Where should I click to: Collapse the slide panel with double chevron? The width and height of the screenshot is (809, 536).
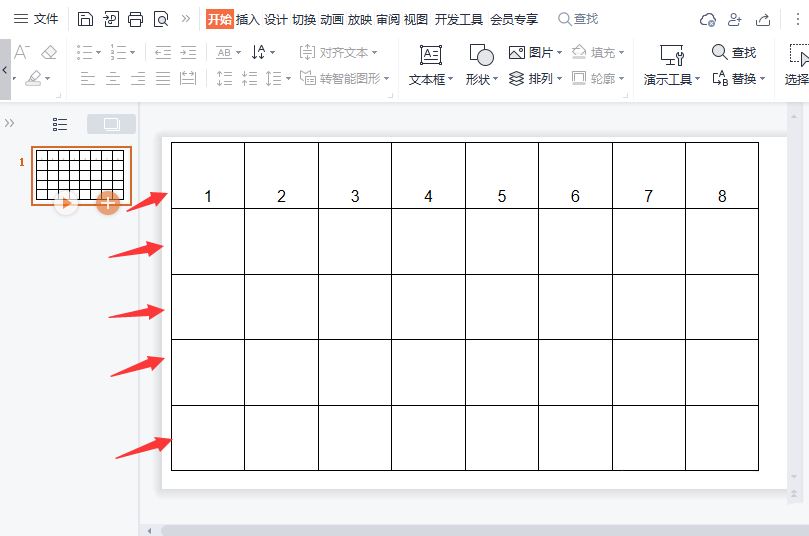click(x=10, y=123)
